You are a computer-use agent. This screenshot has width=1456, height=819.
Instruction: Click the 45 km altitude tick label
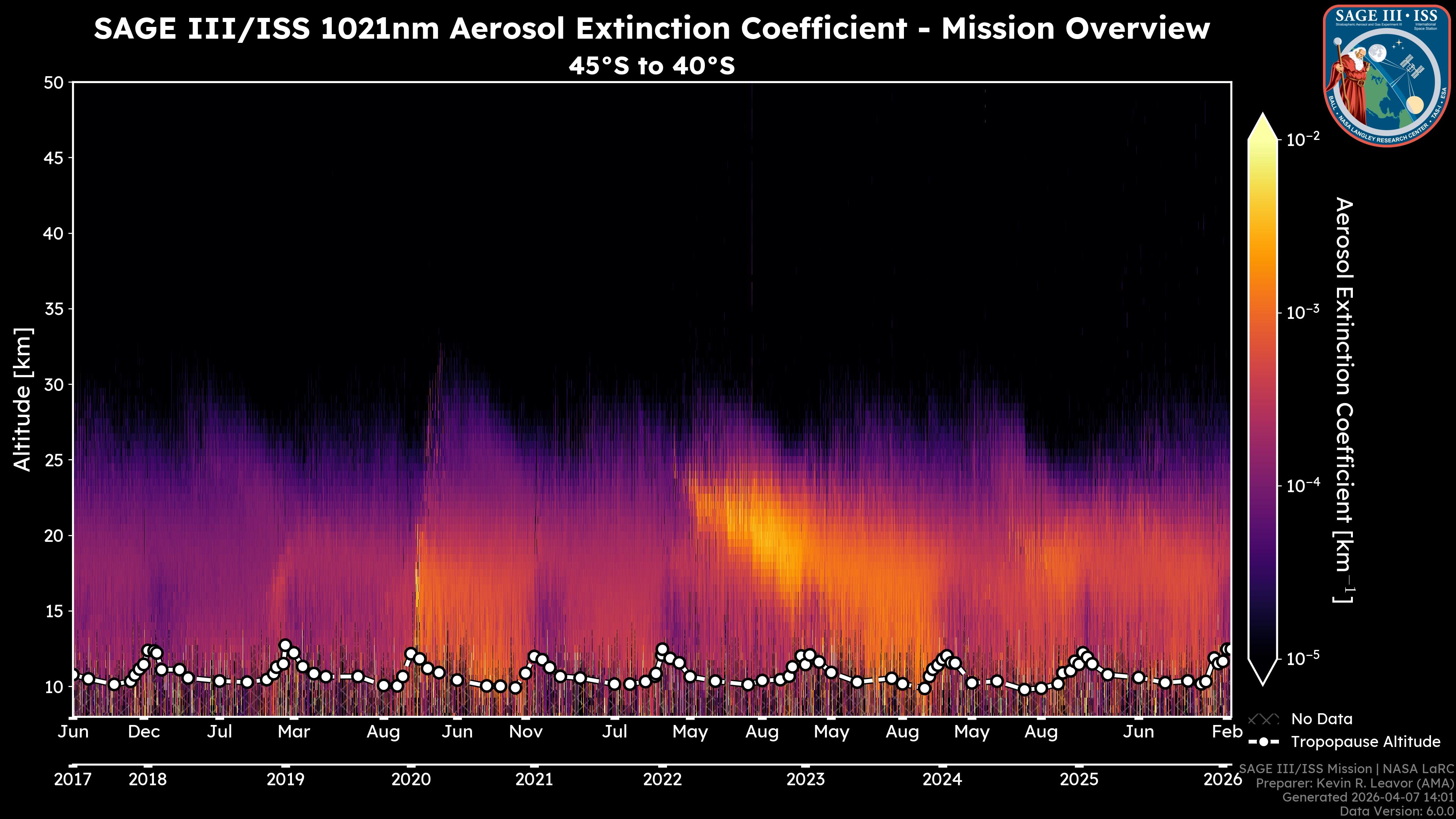tap(54, 158)
